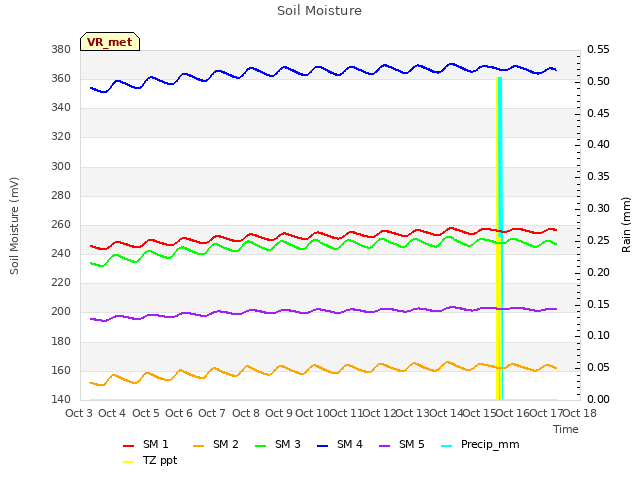Click the orange SM 2 legend swatch
The height and width of the screenshot is (480, 640).
[198, 446]
